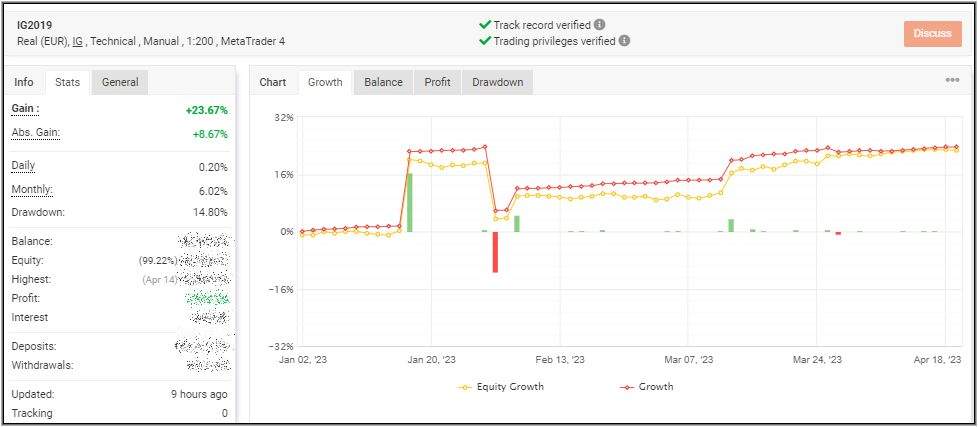Click the red loss bar on chart
Image resolution: width=978 pixels, height=427 pixels.
tap(495, 251)
